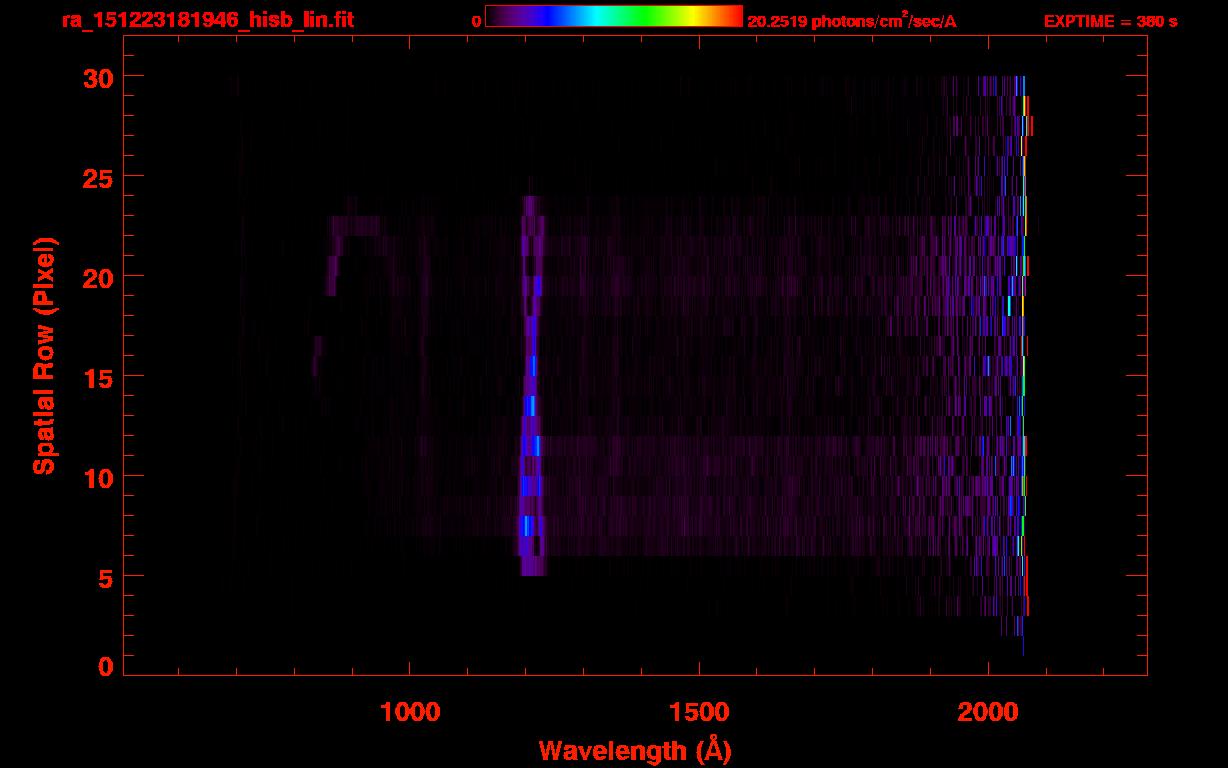Click the y-axis tick label 25
The height and width of the screenshot is (768, 1228).
[97, 177]
